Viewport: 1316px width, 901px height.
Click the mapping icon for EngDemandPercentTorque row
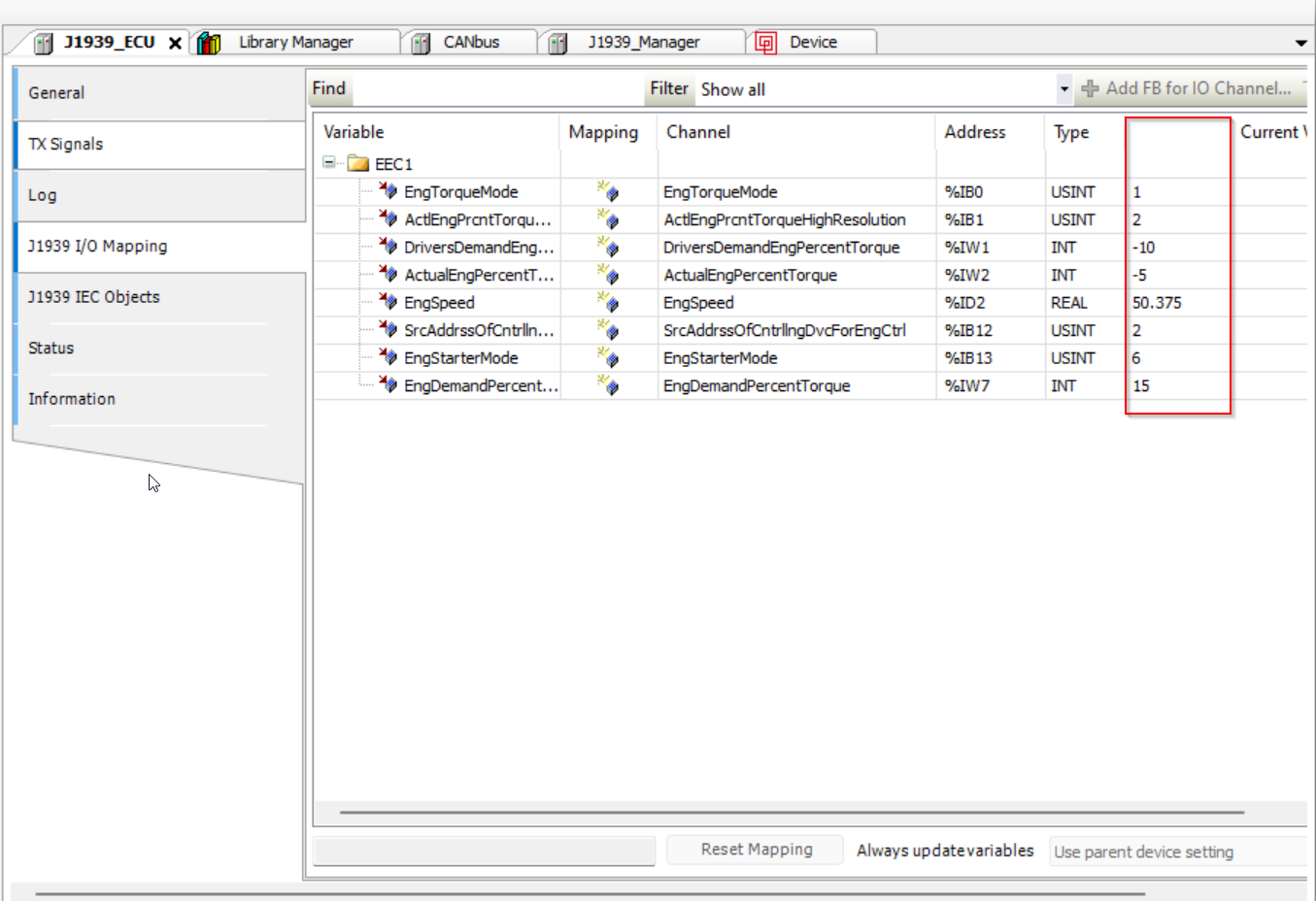608,385
